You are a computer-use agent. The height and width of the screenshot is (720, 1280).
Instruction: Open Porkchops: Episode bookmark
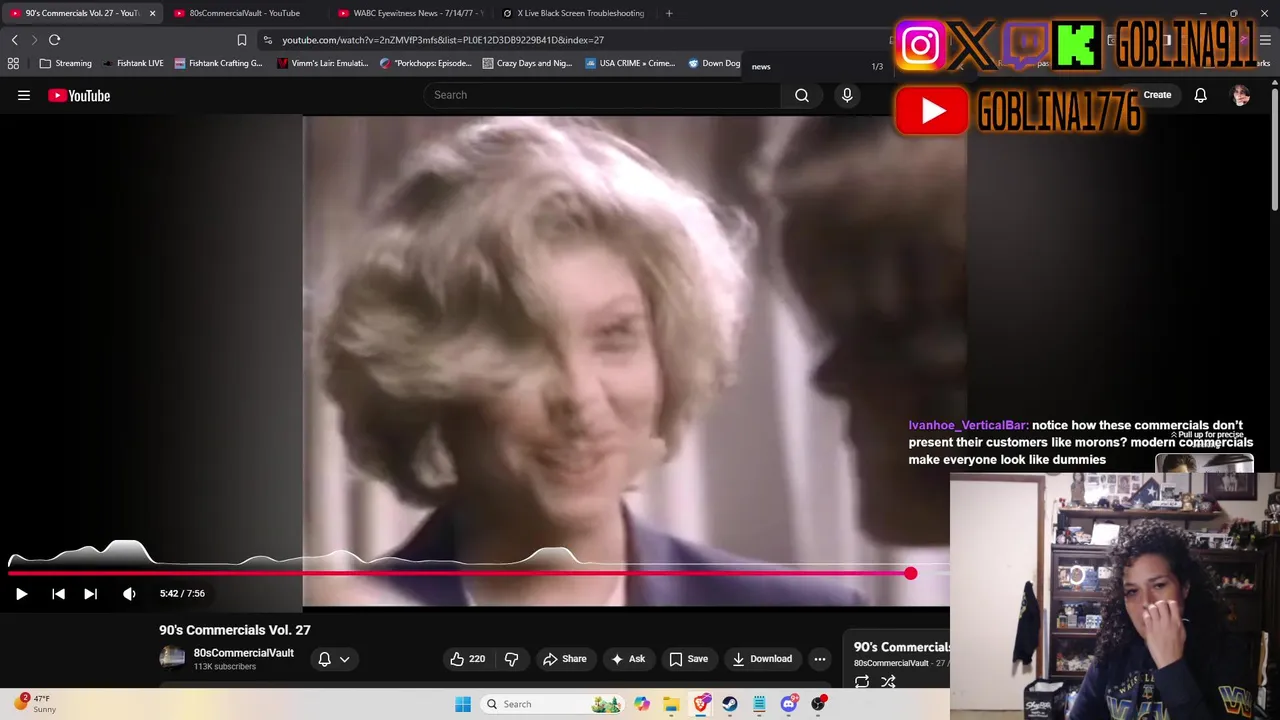pos(426,63)
